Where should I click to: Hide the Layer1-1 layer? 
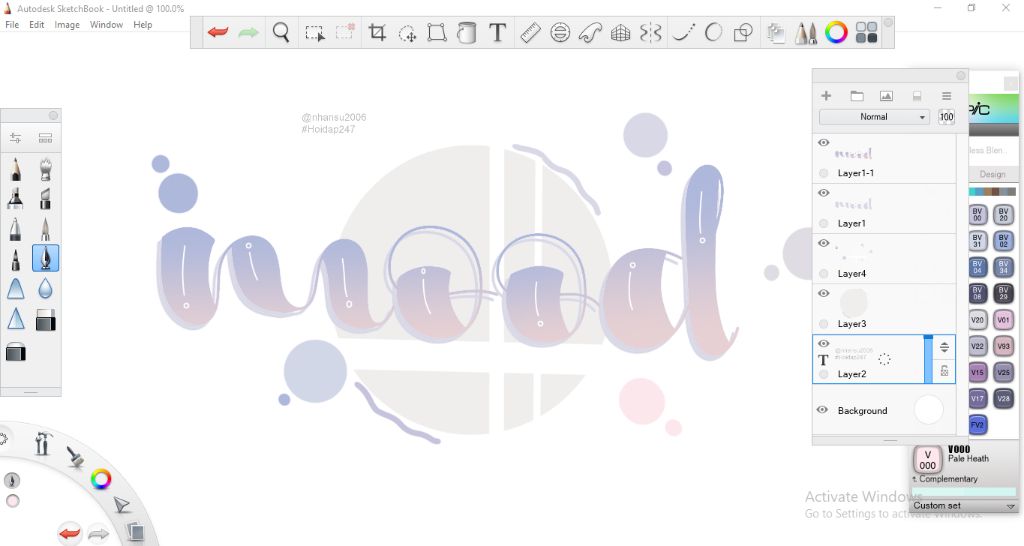coord(824,142)
